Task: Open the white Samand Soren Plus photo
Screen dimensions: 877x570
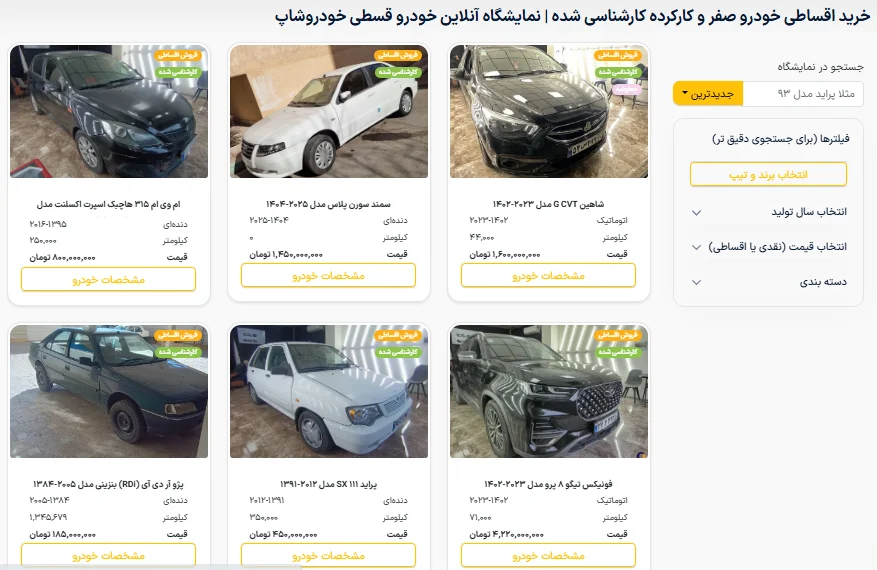Action: point(329,111)
